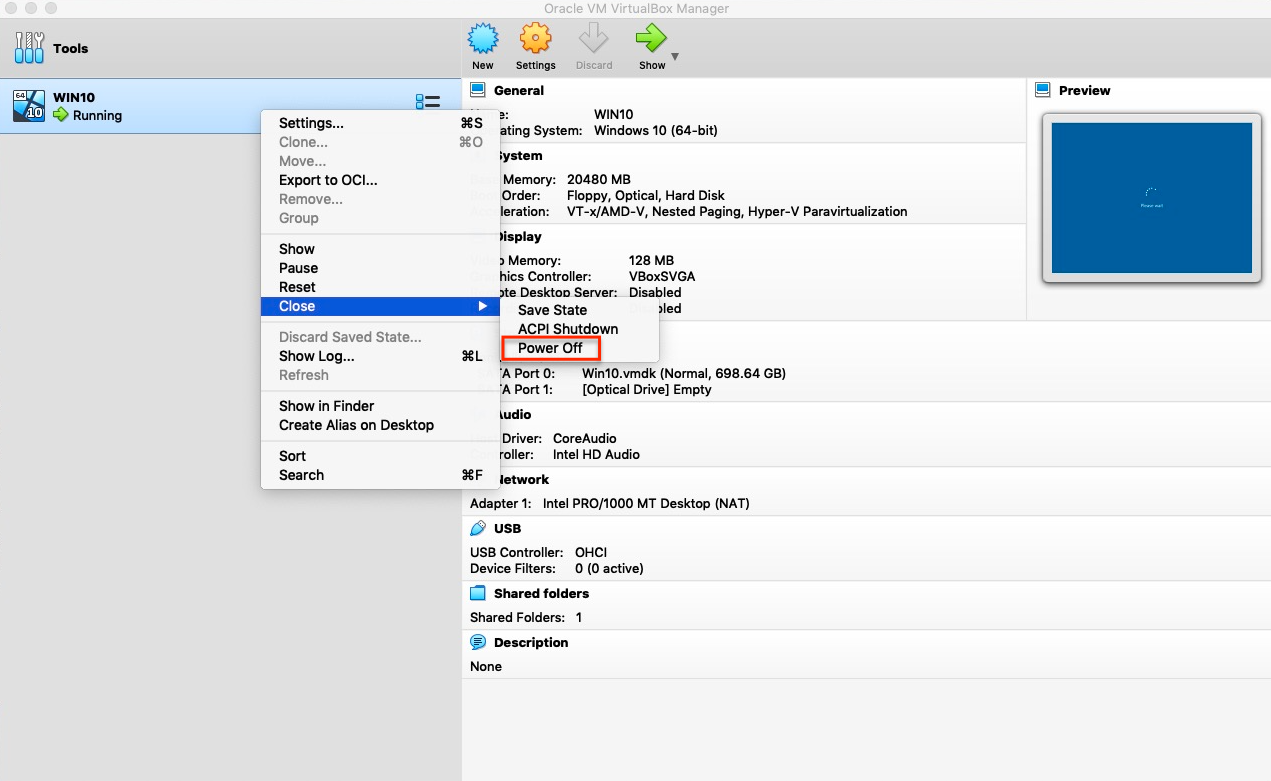This screenshot has height=781, width=1271.
Task: Click the WIN10 machine icon
Action: coord(29,106)
